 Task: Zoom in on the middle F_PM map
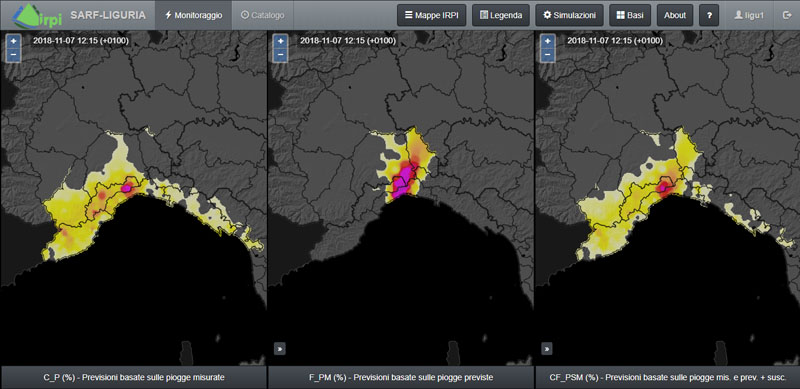click(281, 41)
